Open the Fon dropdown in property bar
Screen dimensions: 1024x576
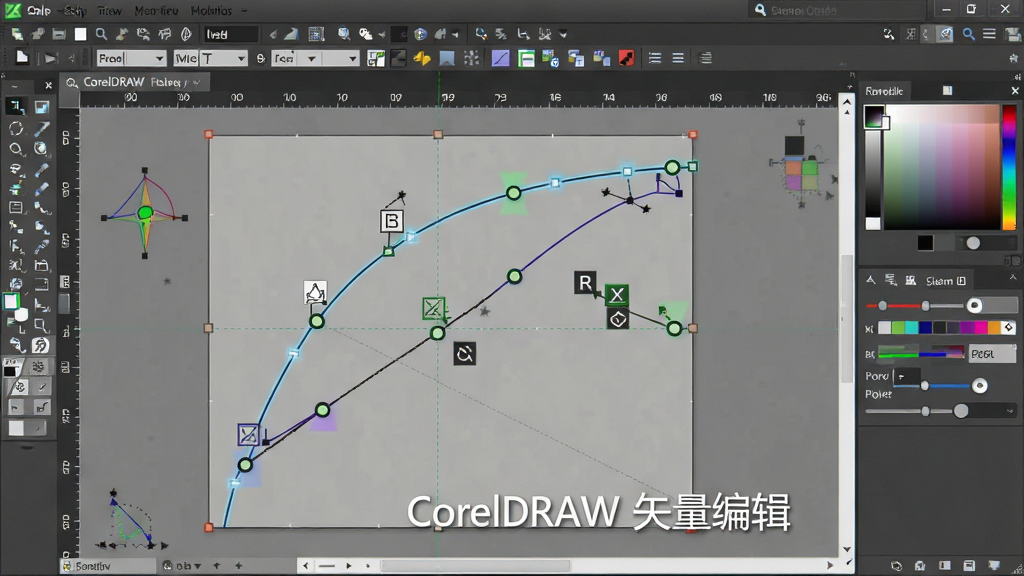tap(295, 59)
